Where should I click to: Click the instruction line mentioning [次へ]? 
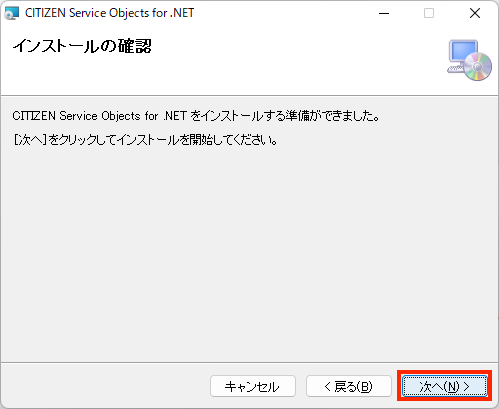pyautogui.click(x=145, y=140)
